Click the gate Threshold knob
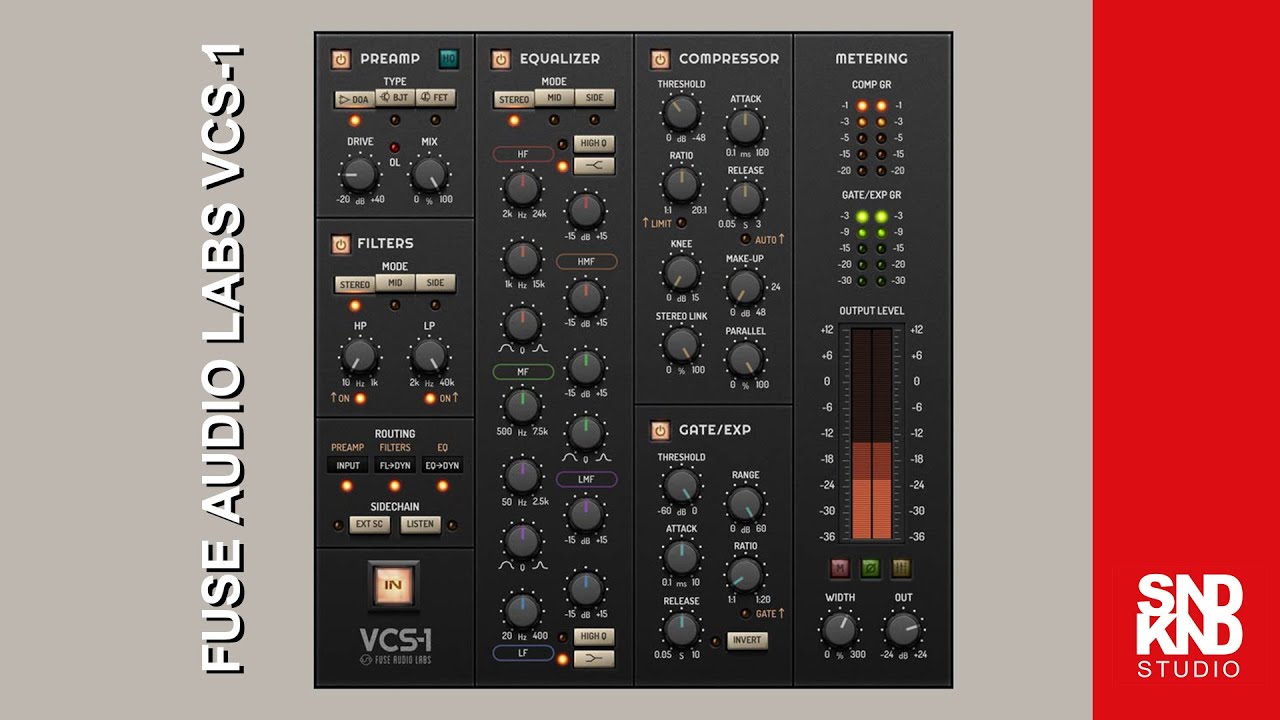The width and height of the screenshot is (1280, 720). click(681, 486)
